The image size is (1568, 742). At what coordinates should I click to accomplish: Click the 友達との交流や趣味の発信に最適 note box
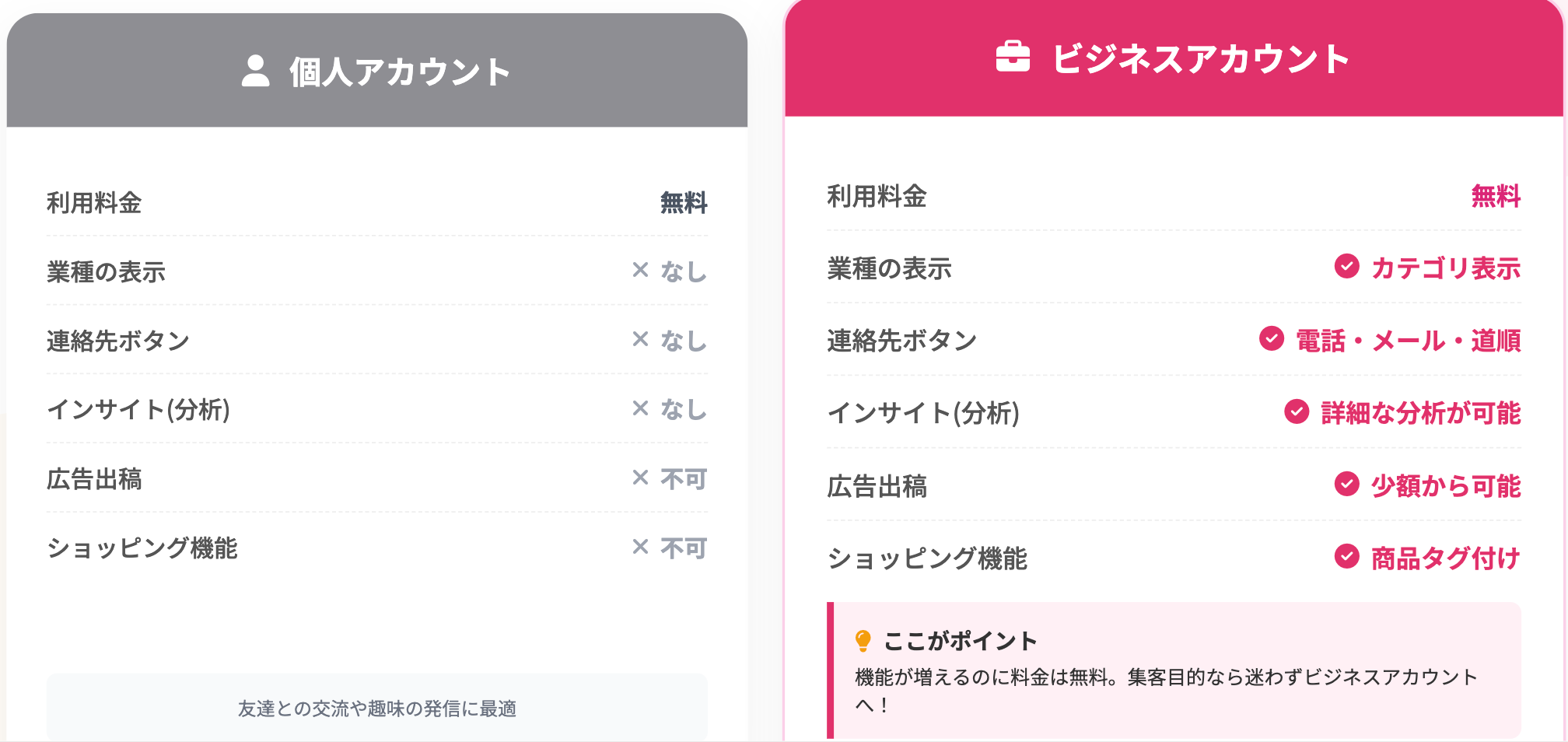pyautogui.click(x=377, y=708)
